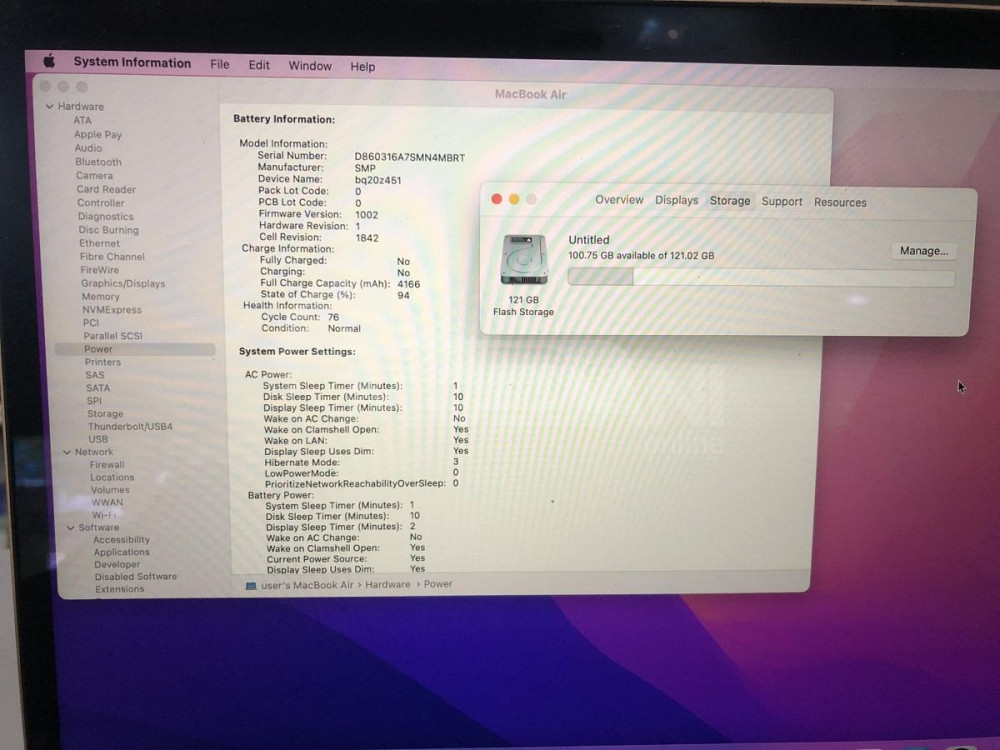
Task: Select Memory in the sidebar
Action: coord(100,296)
